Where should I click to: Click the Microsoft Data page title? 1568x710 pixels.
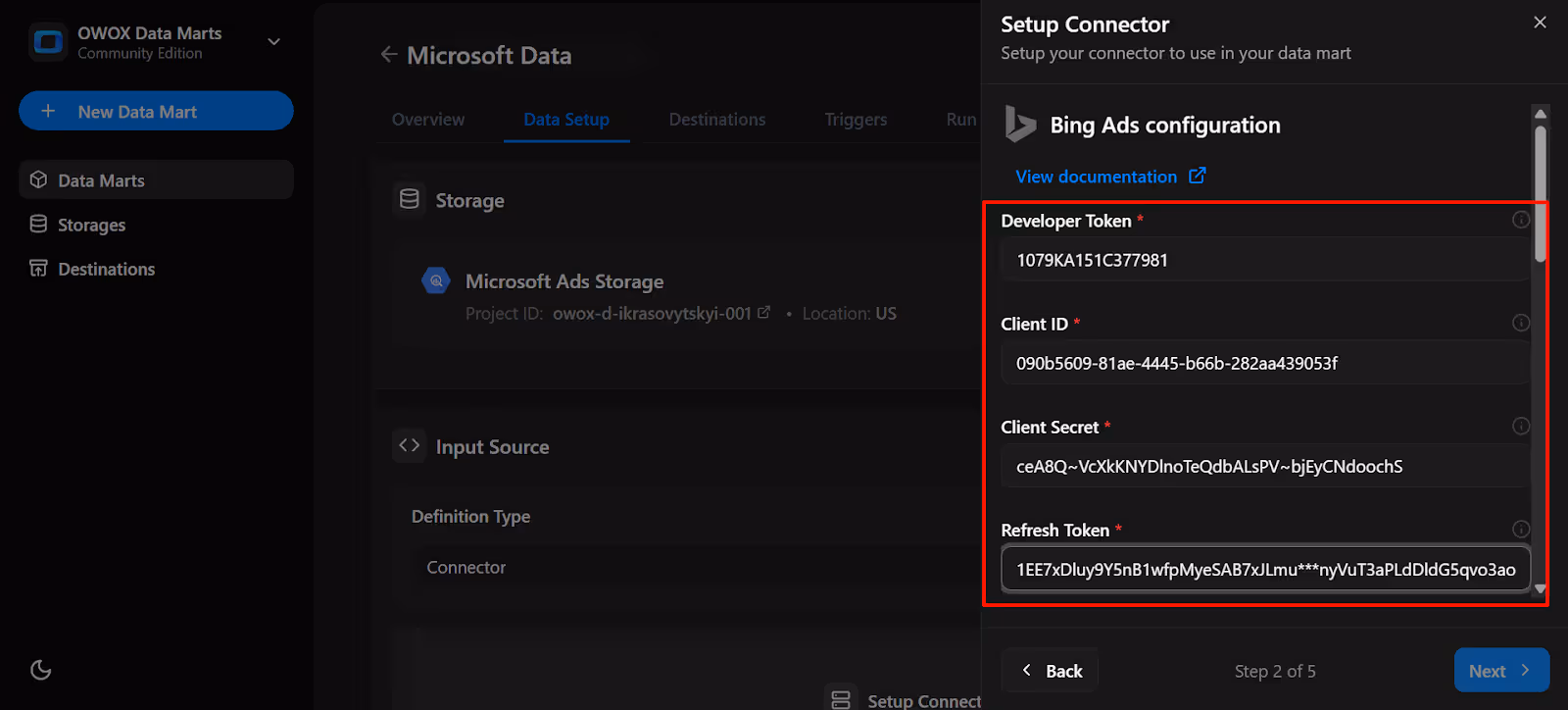coord(489,56)
